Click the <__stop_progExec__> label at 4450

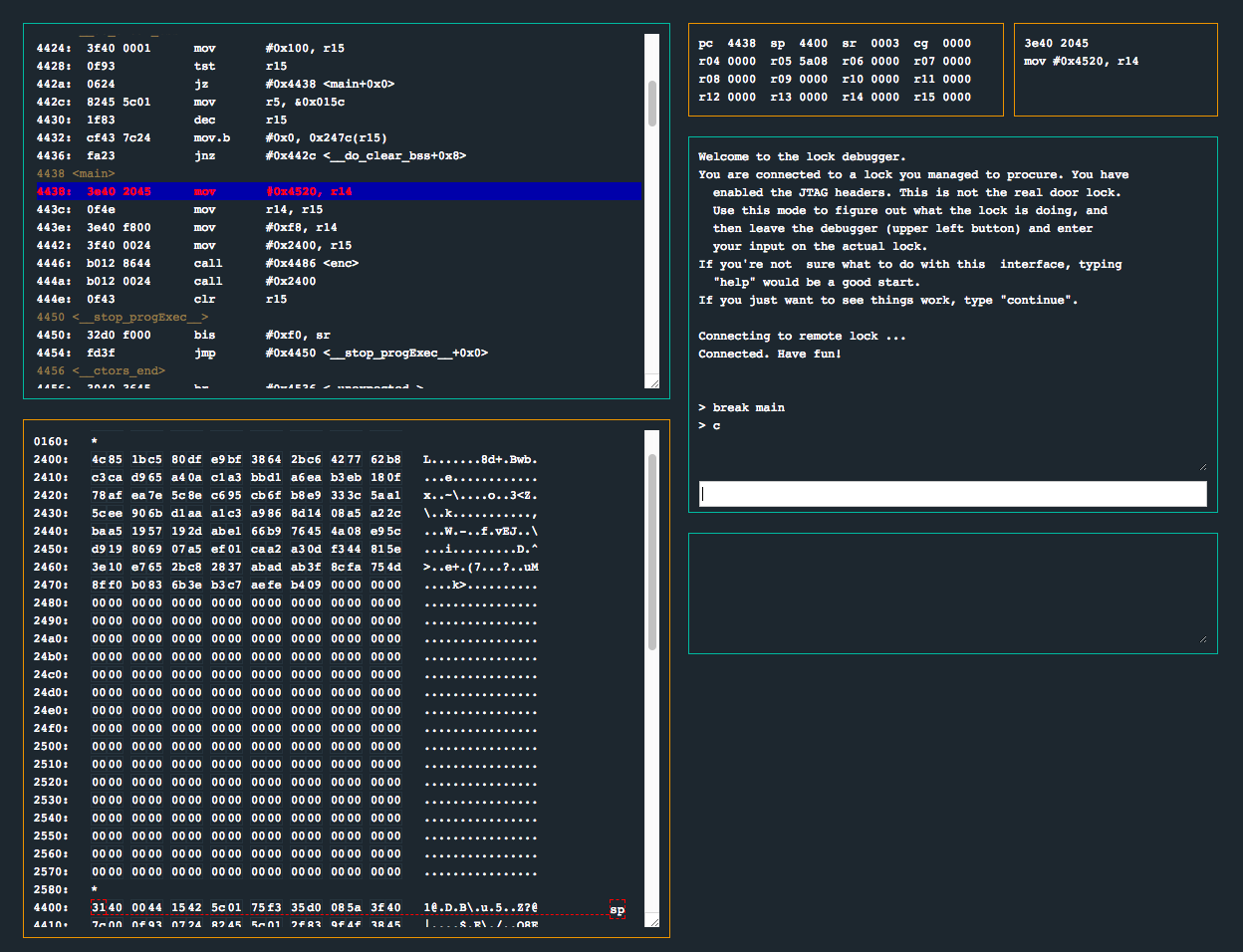[x=139, y=317]
